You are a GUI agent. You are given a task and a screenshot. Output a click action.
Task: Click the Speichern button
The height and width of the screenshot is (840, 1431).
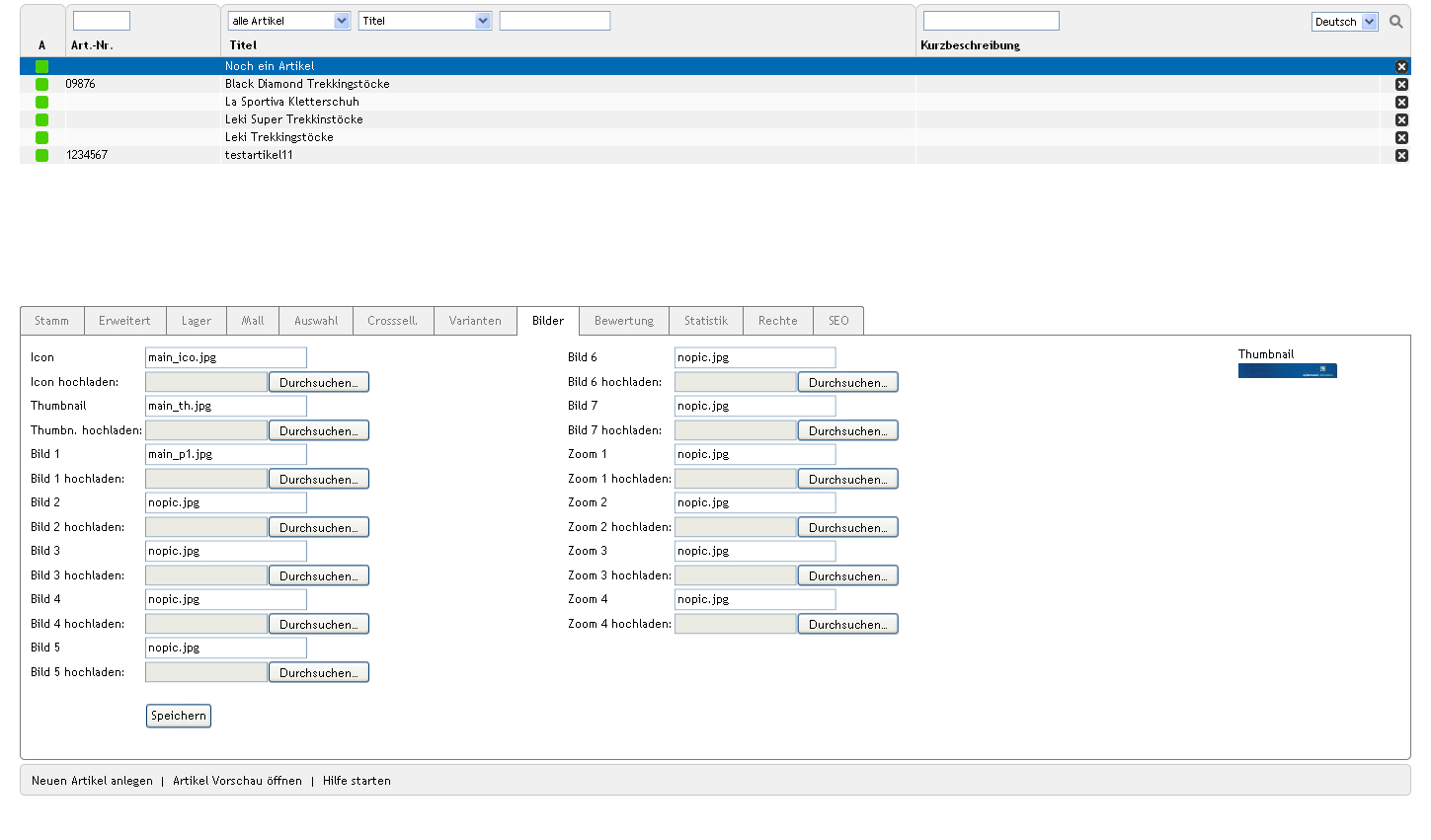coord(179,716)
